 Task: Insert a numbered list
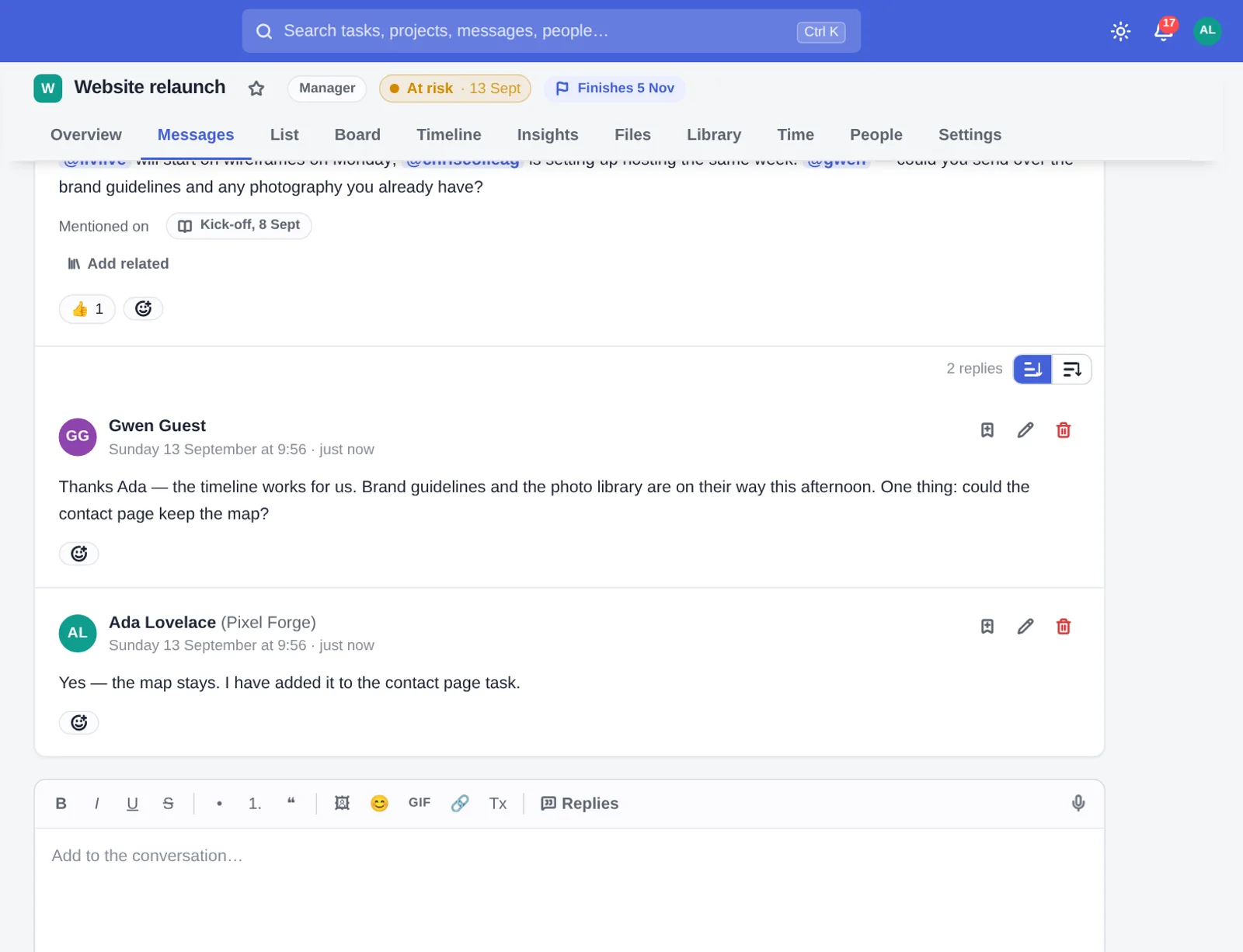[255, 804]
